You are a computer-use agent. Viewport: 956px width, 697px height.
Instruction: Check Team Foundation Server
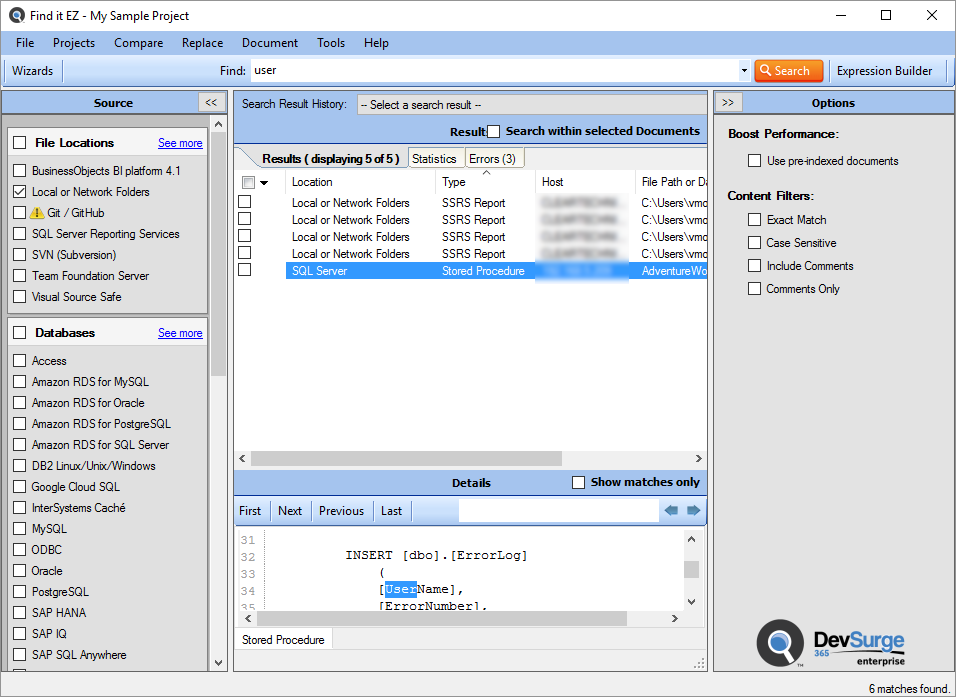tap(20, 276)
